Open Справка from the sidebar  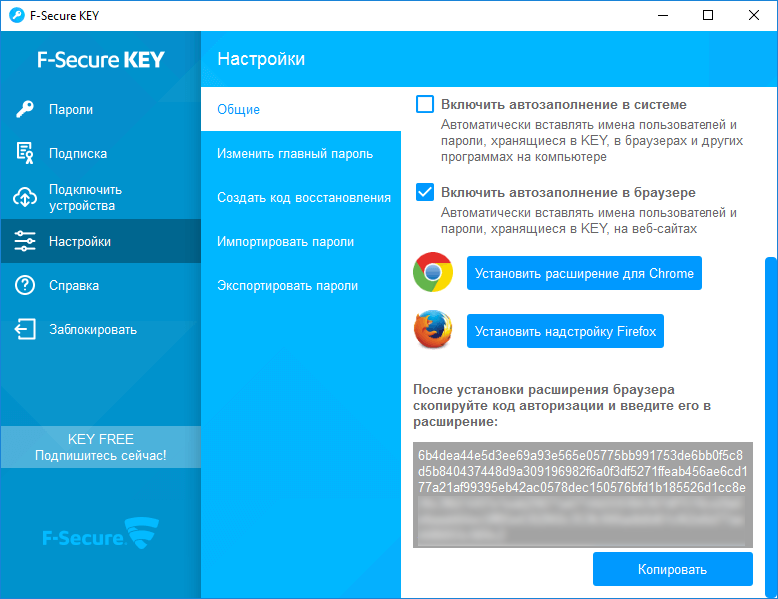(101, 285)
